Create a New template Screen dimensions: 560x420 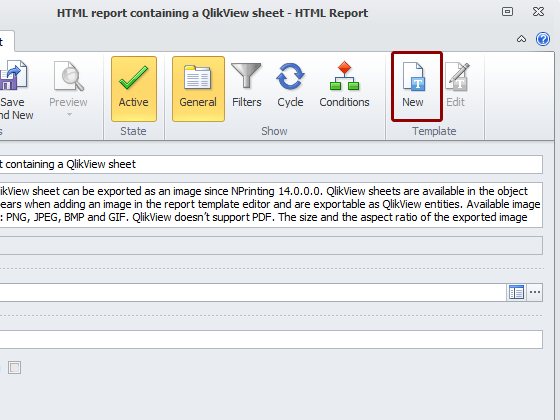[417, 86]
